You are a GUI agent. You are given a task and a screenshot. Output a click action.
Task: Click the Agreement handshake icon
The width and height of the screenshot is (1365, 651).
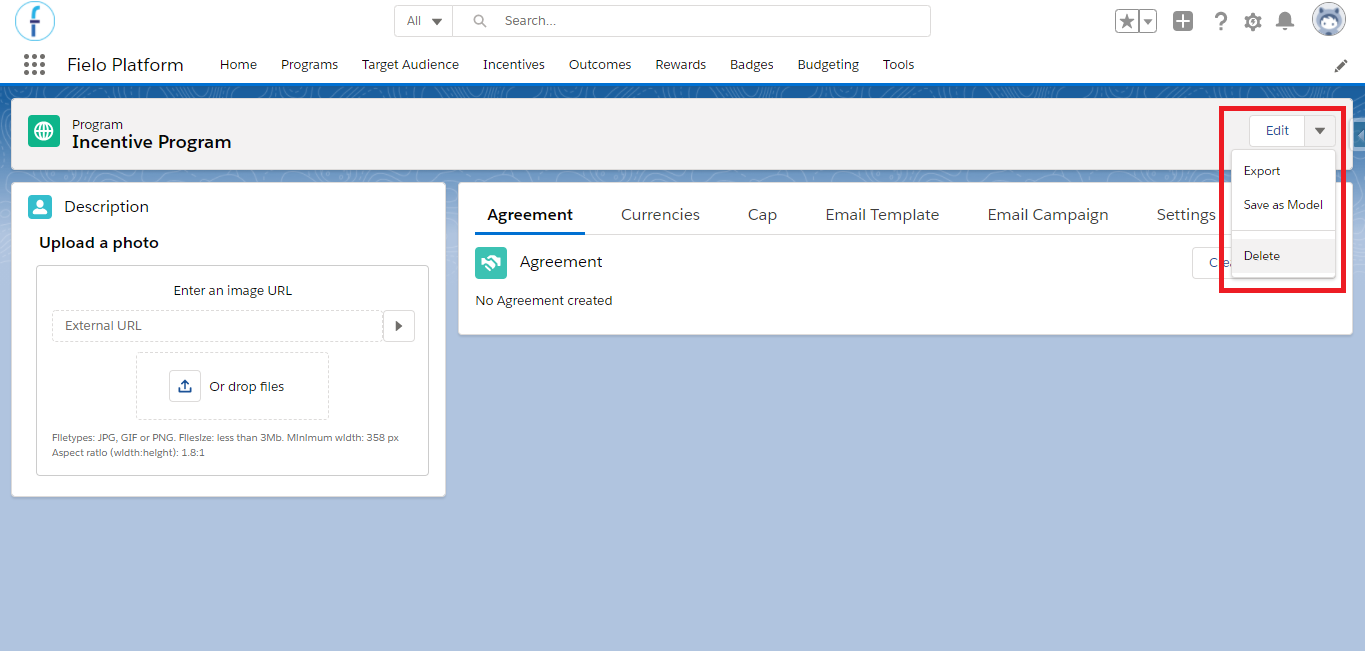[x=491, y=263]
